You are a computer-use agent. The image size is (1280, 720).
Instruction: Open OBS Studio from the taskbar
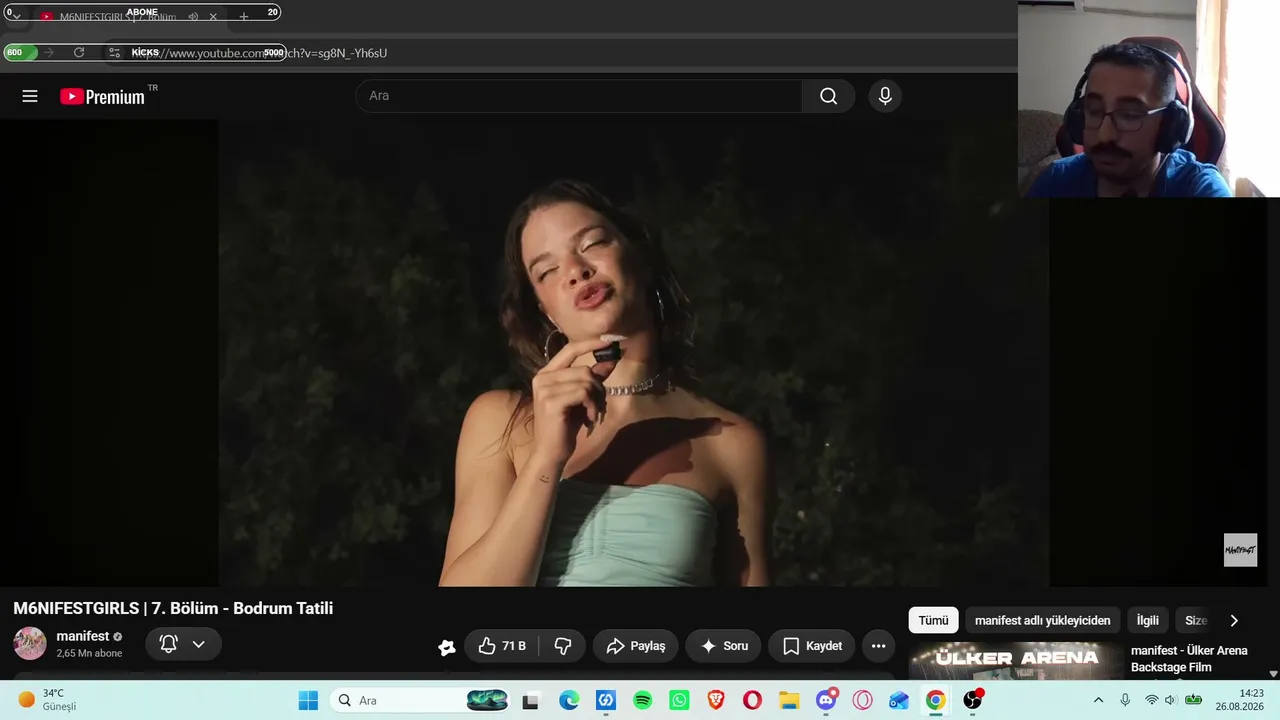pyautogui.click(x=972, y=700)
